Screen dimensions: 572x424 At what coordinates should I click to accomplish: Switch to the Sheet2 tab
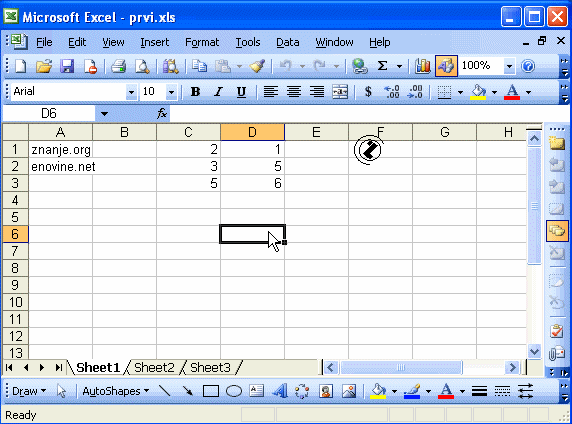click(154, 367)
